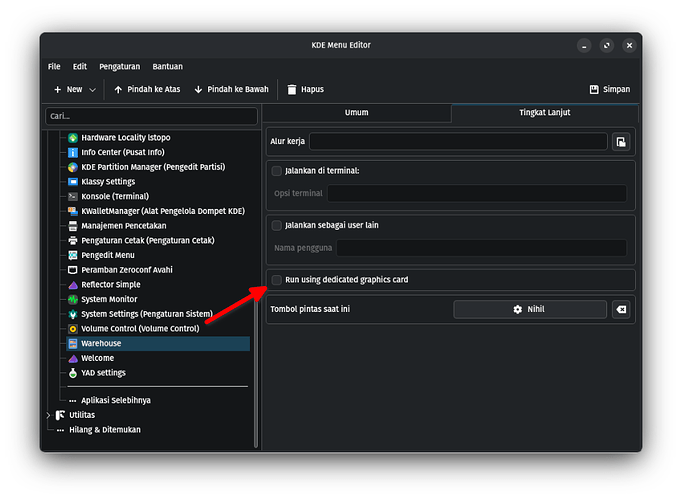The image size is (682, 500).
Task: Click the Hapus trash icon
Action: click(292, 90)
